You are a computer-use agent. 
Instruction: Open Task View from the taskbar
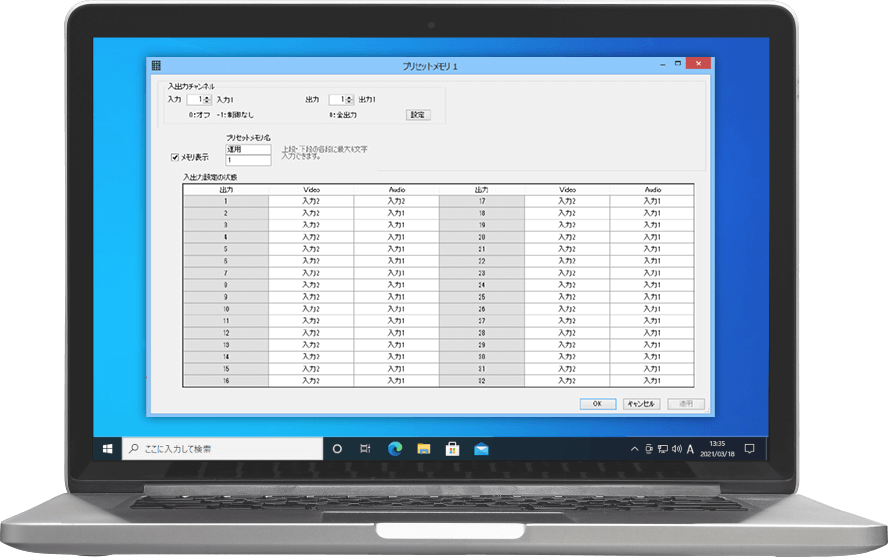tap(366, 449)
